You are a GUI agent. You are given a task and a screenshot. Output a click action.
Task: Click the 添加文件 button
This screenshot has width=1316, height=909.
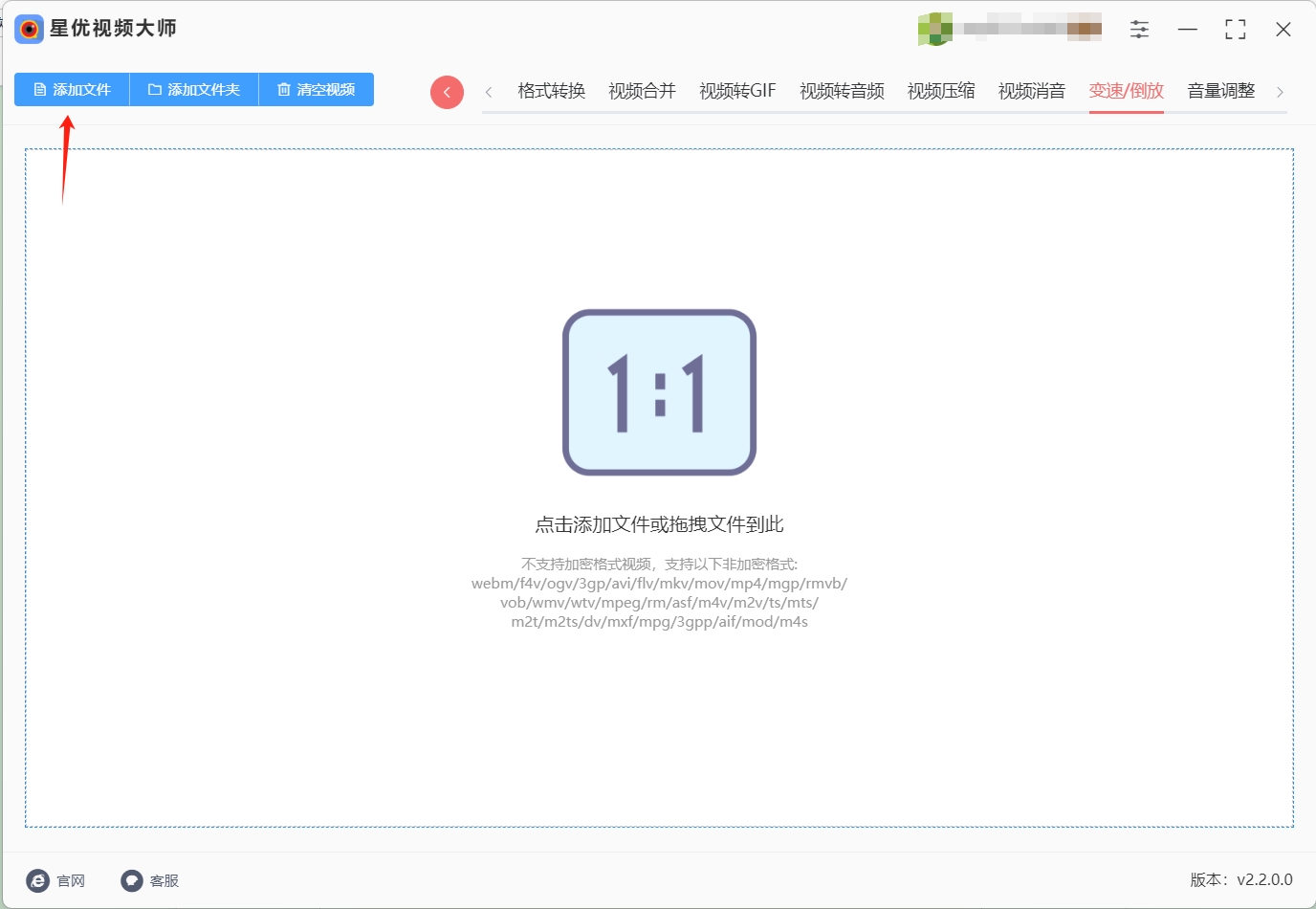click(72, 90)
